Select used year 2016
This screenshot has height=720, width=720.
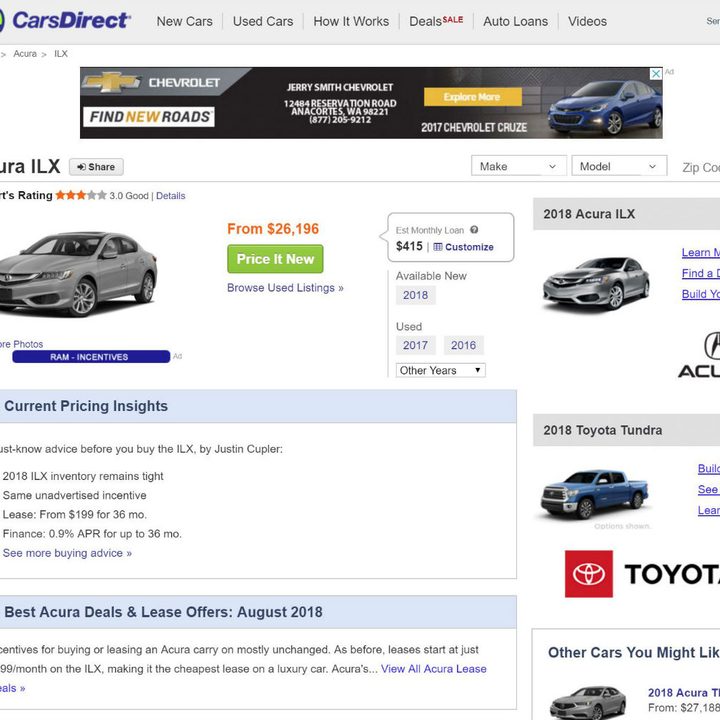point(463,345)
